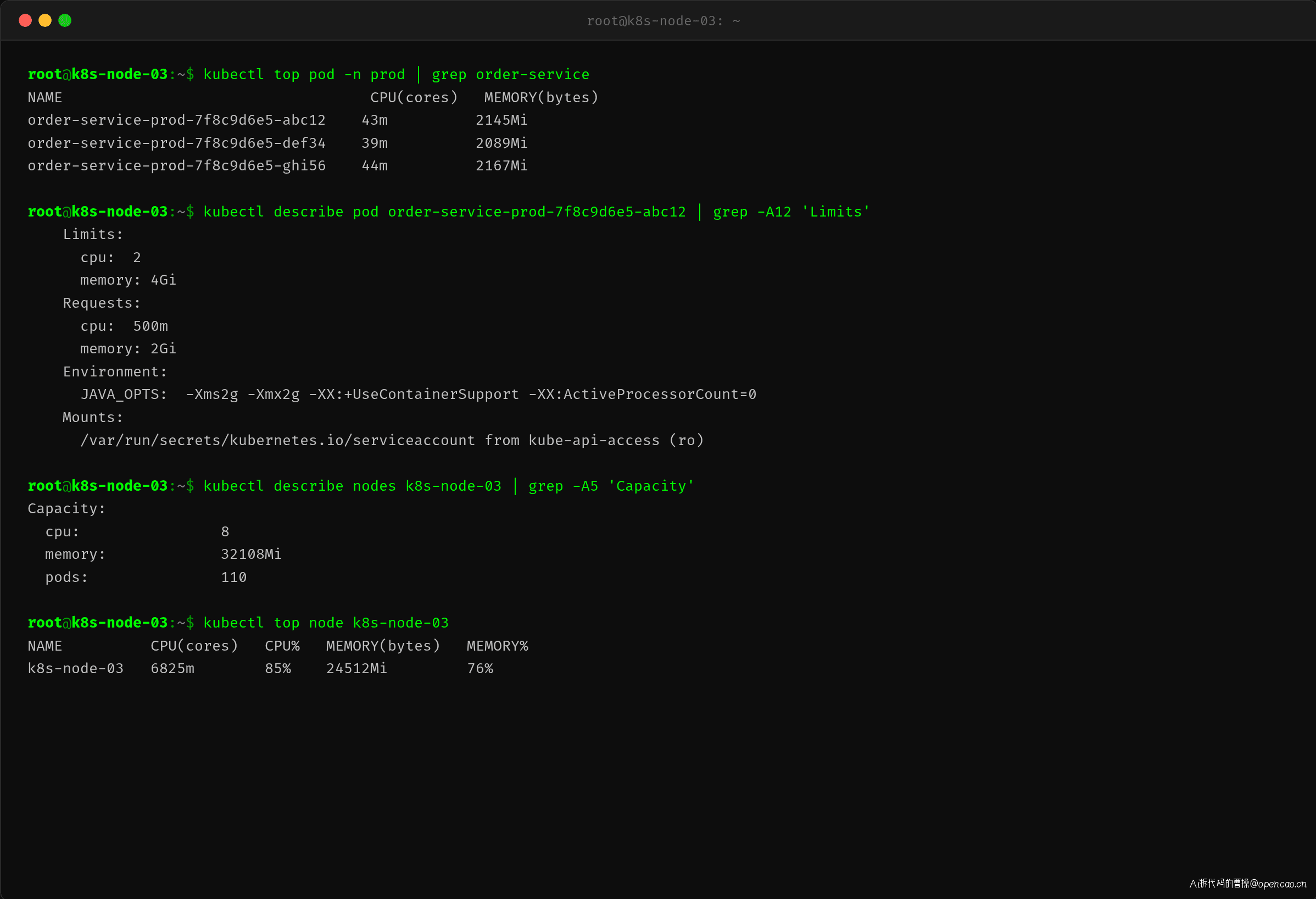The width and height of the screenshot is (1316, 899).
Task: Click the node memory value 24512Mi
Action: [357, 669]
